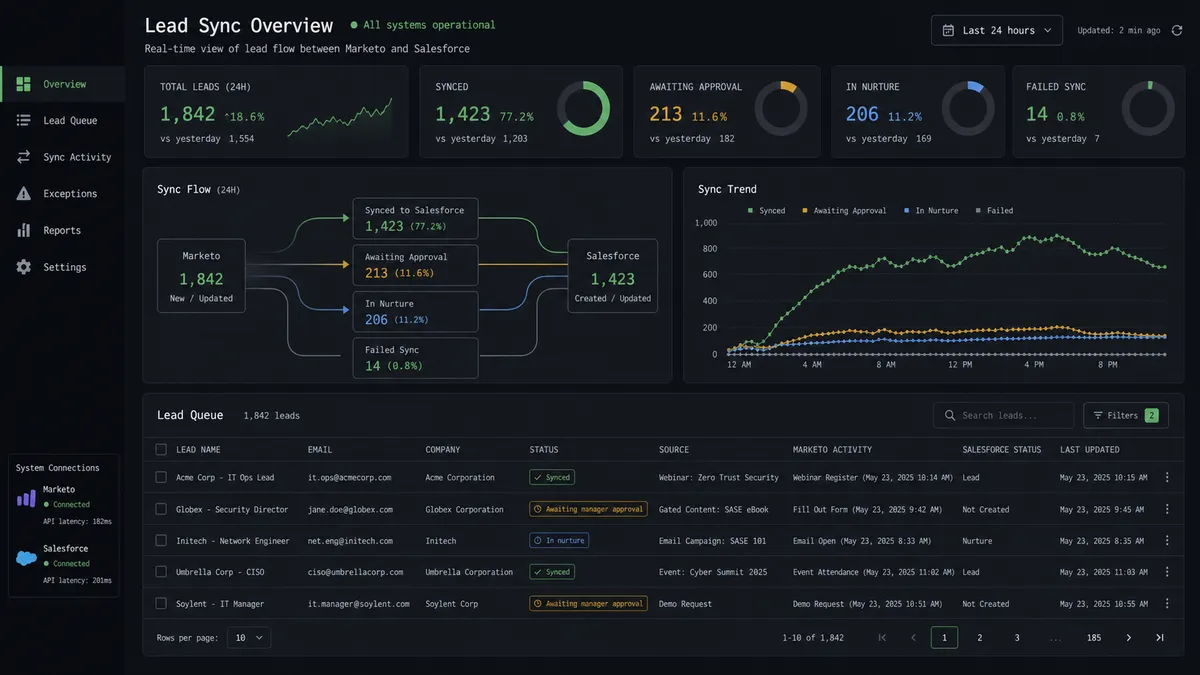This screenshot has width=1200, height=675.
Task: Open Sync Activity in sidebar
Action: point(62,157)
